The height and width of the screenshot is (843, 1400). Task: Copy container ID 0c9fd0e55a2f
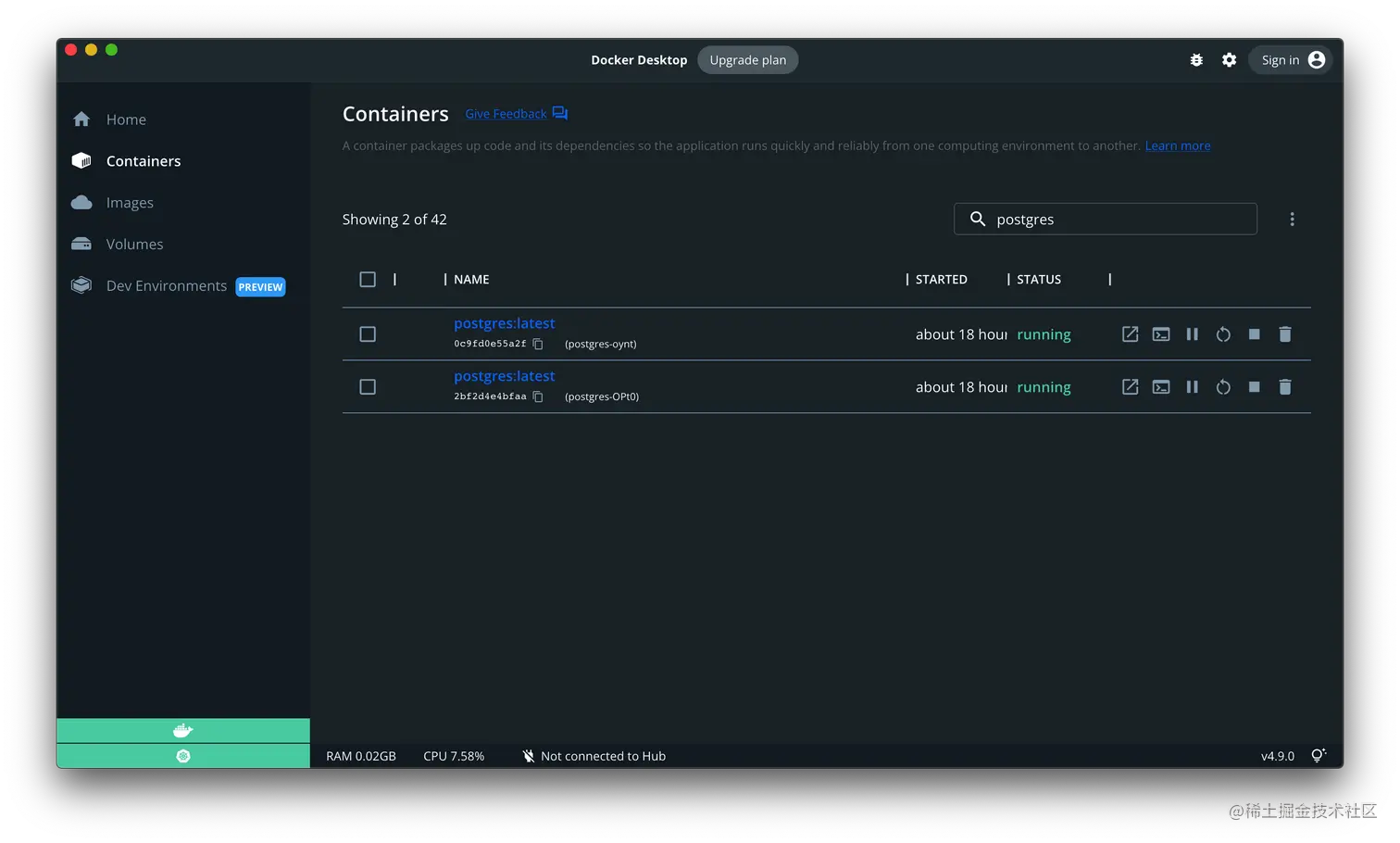point(538,345)
